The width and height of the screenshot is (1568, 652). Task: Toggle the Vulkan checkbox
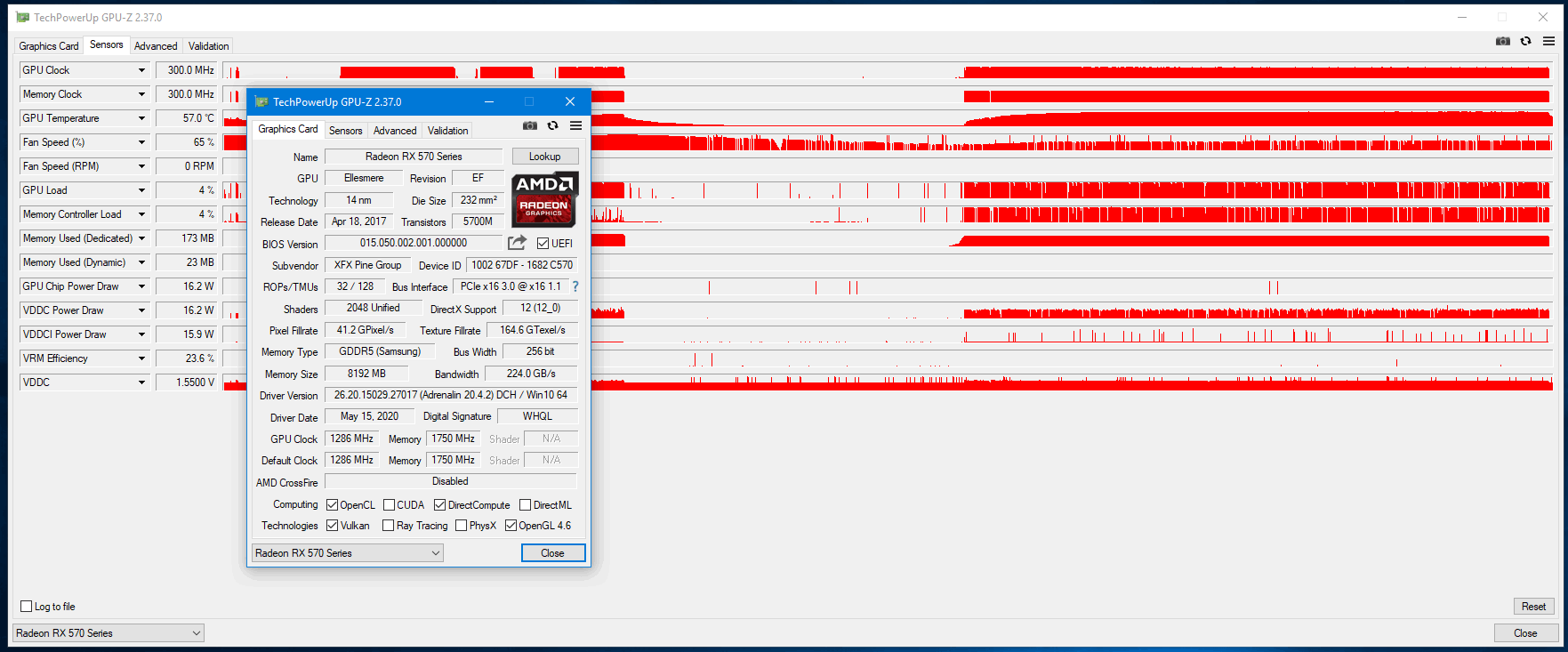332,526
